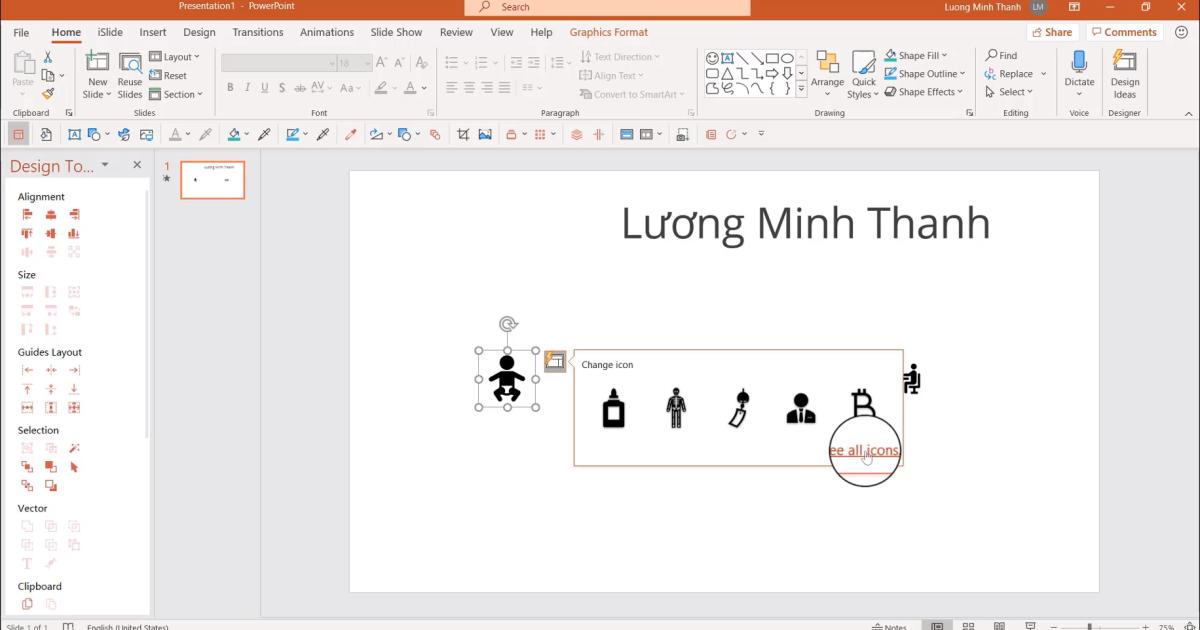Open the Slide Show menu tab

(396, 32)
